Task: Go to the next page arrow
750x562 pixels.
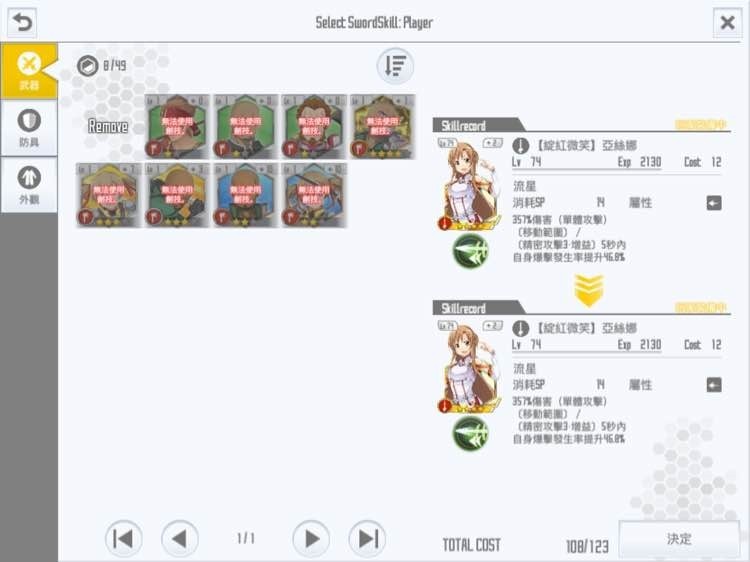Action: point(311,539)
